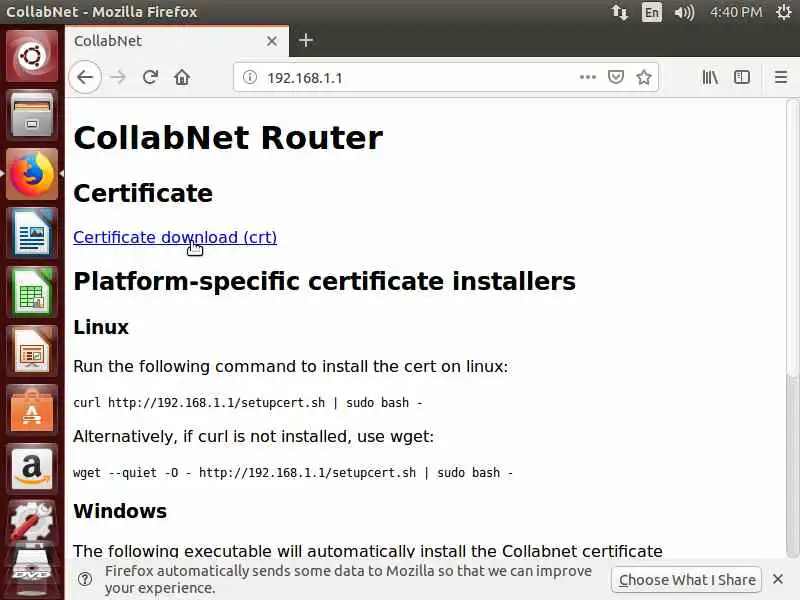Bookmark this page with the star
800x600 pixels.
pos(644,78)
